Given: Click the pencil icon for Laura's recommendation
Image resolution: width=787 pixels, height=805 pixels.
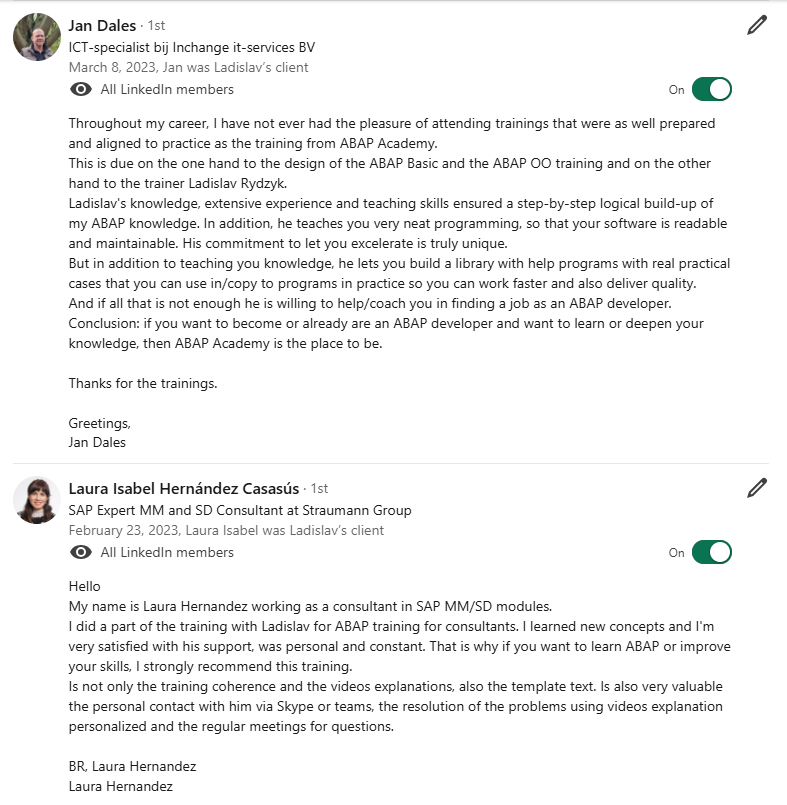Looking at the screenshot, I should coord(757,488).
